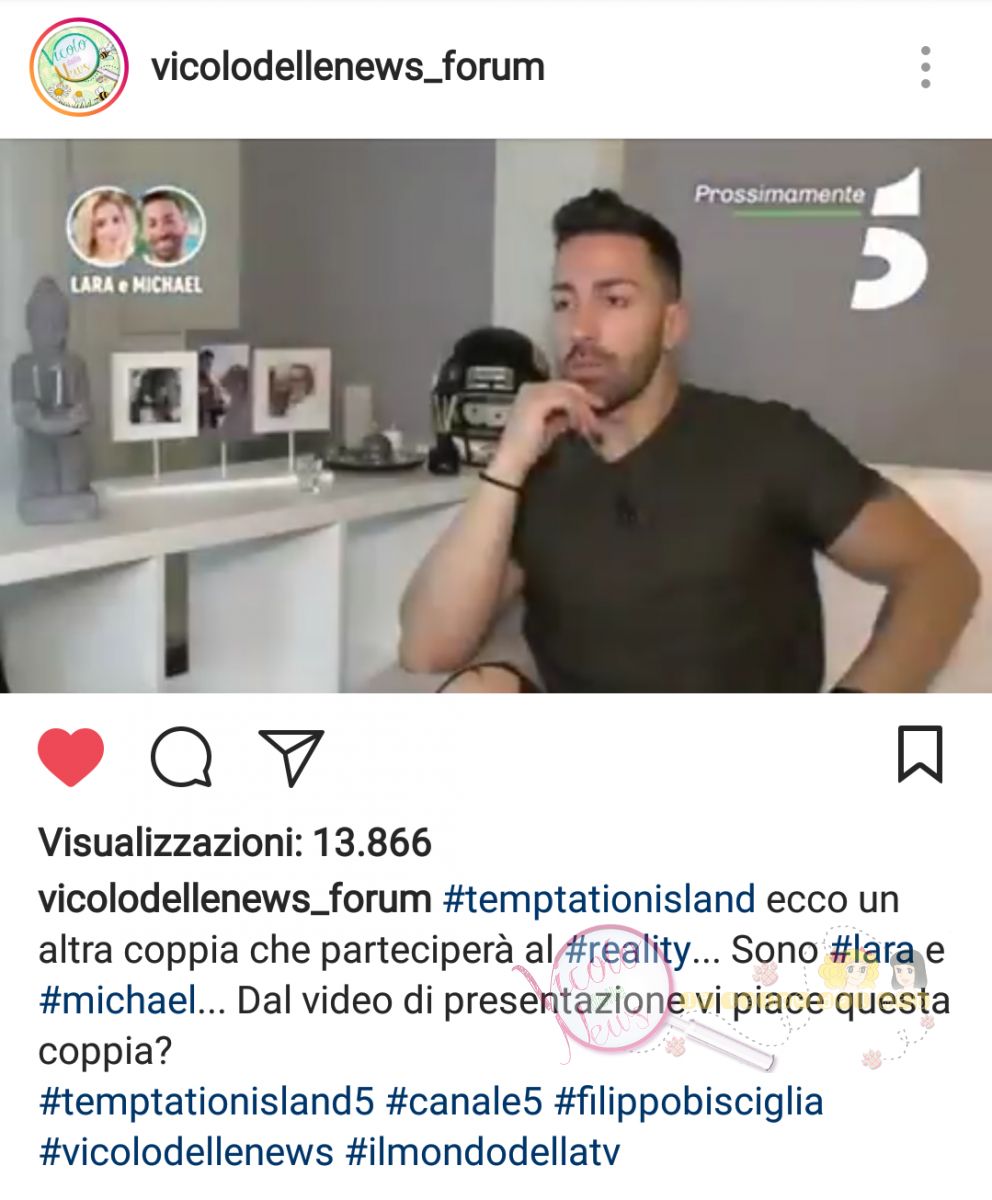Viewport: 992px width, 1200px height.
Task: Tap the vicolodellenews_forum username in the header
Action: click(348, 67)
